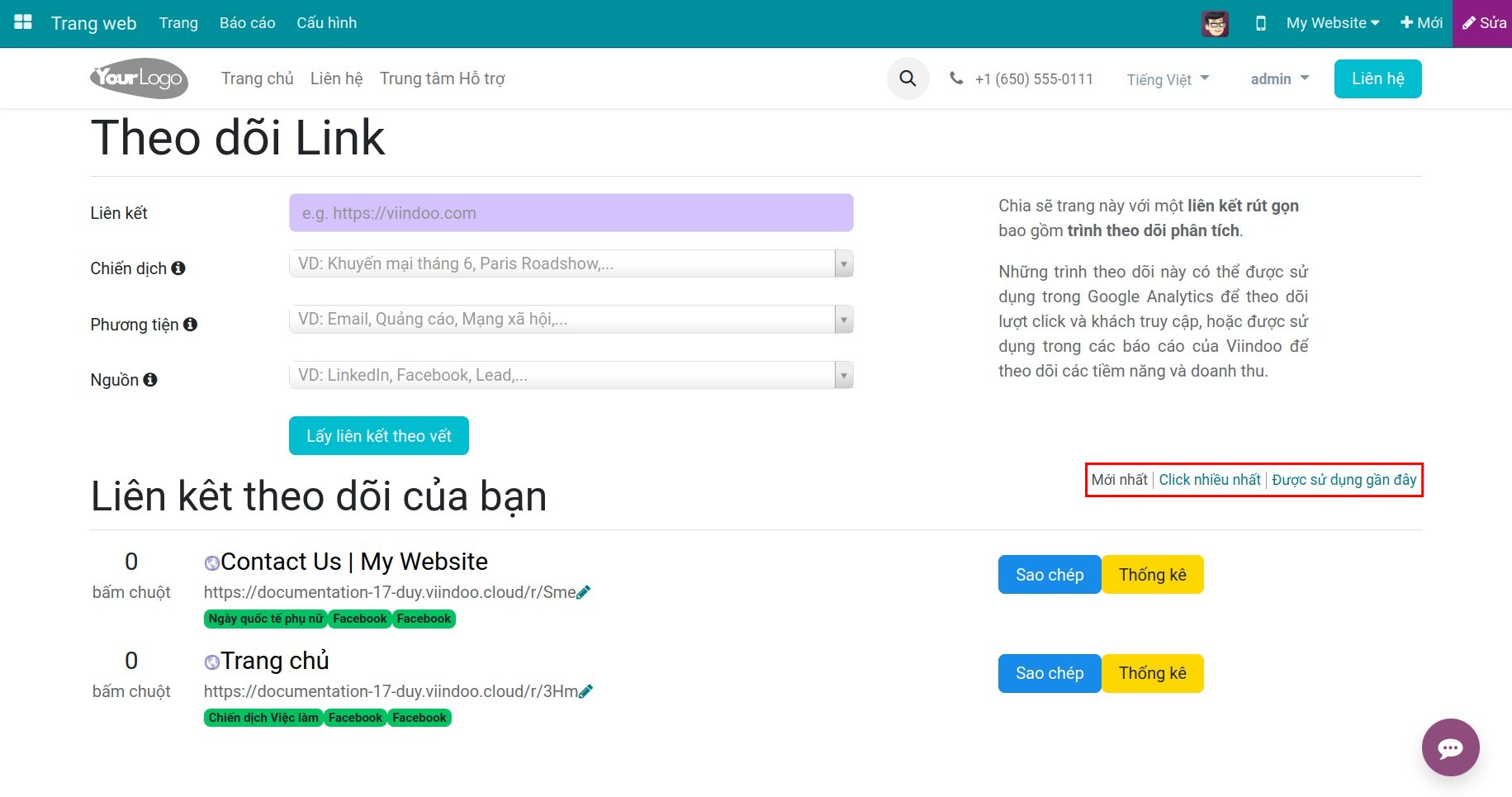Click the teal Liên hệ header button
Screen dimensions: 1512x797
pos(1378,78)
